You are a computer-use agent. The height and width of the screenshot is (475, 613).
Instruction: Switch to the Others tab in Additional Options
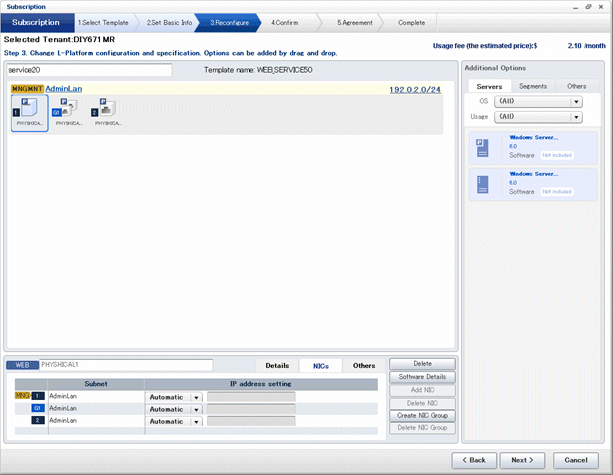(x=576, y=86)
